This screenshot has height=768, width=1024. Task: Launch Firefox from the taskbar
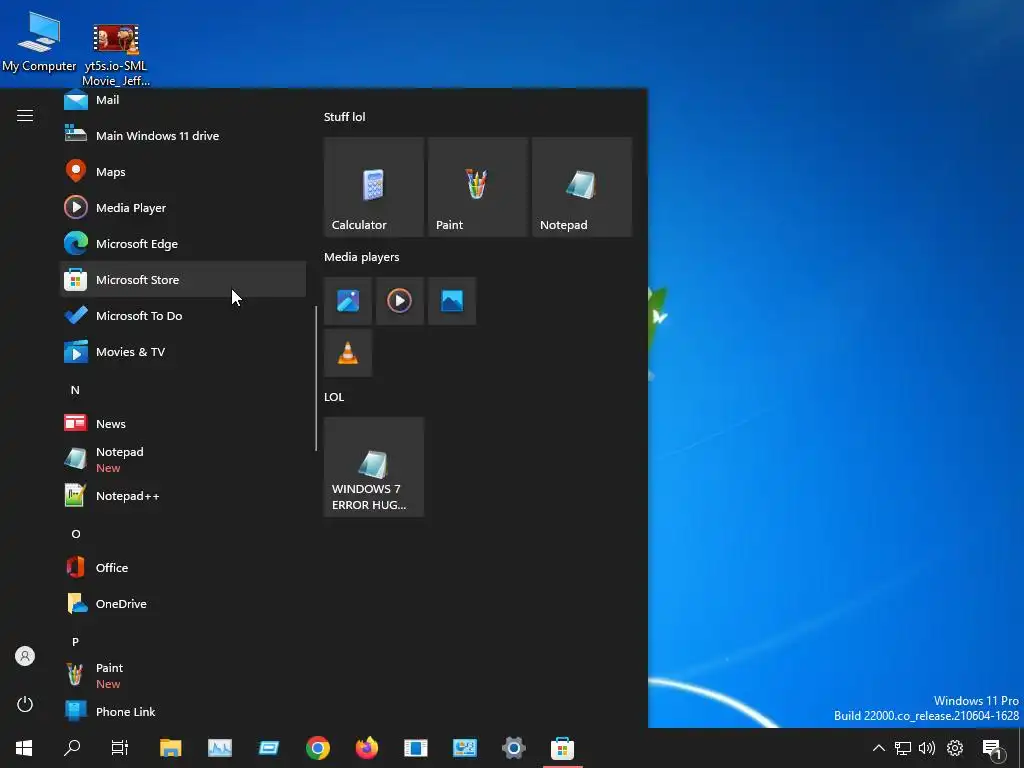367,748
